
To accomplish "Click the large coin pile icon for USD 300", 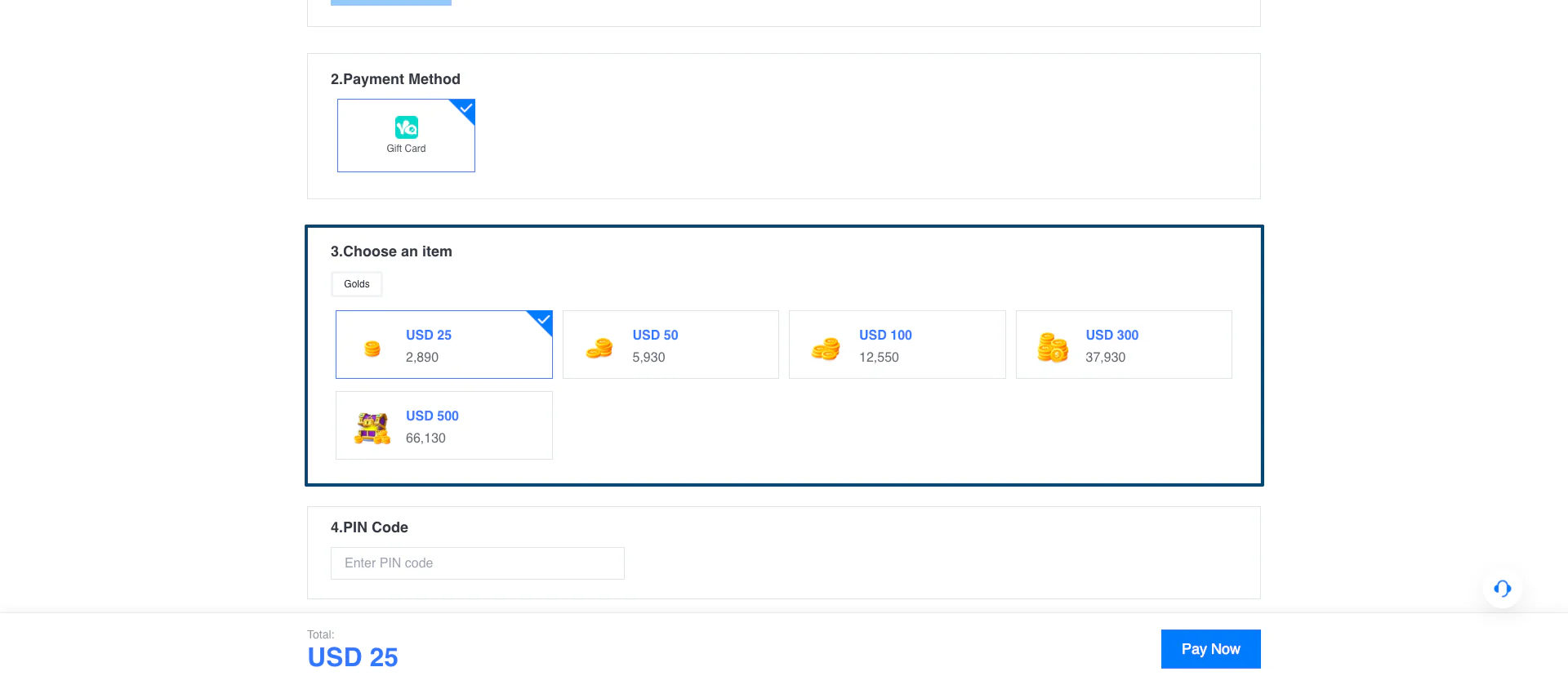I will coord(1053,348).
